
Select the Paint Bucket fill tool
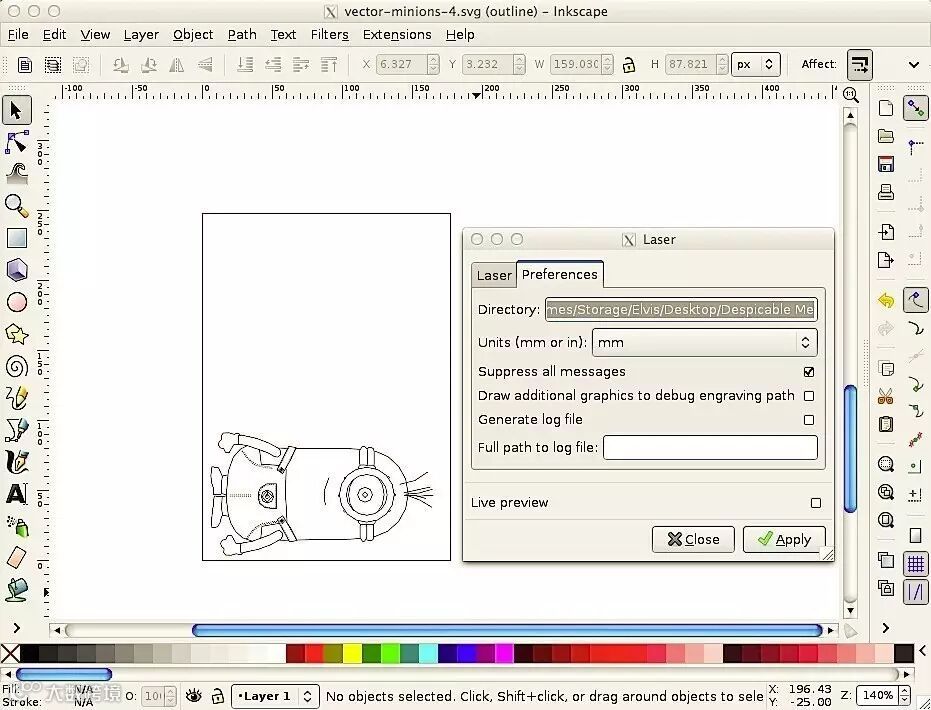(x=17, y=589)
